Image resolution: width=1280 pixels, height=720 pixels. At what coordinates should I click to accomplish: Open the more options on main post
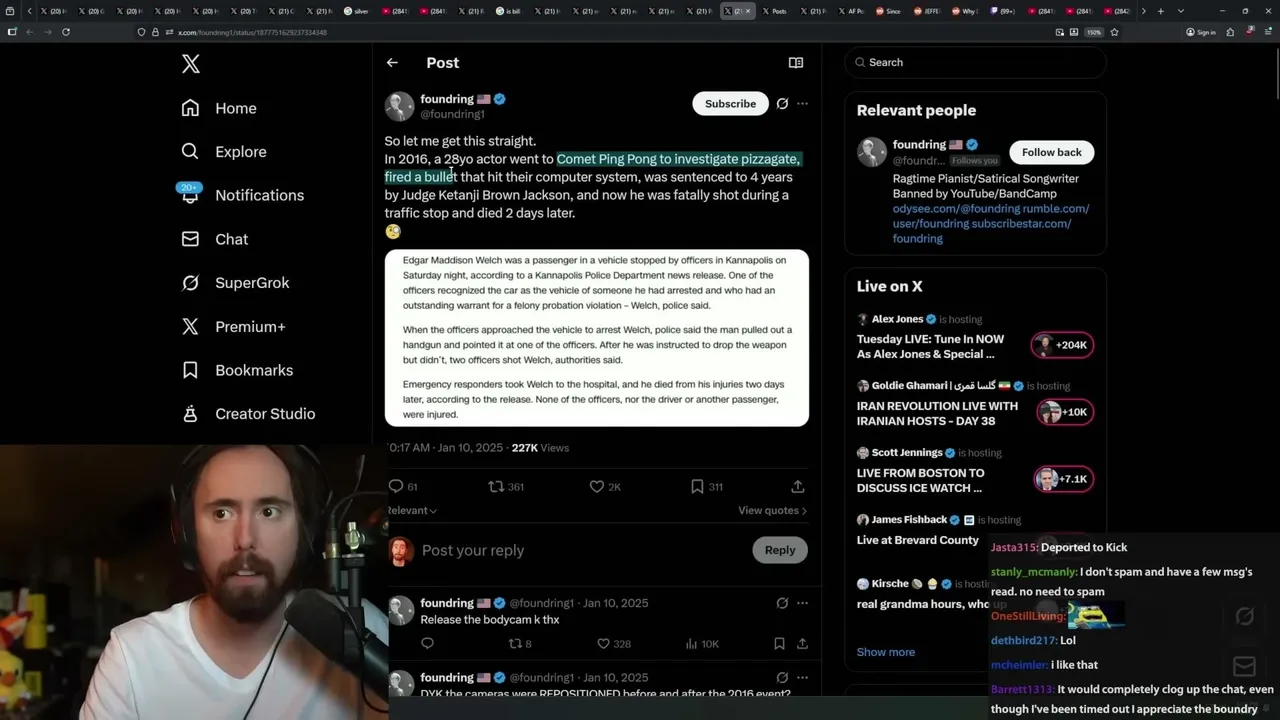point(802,103)
